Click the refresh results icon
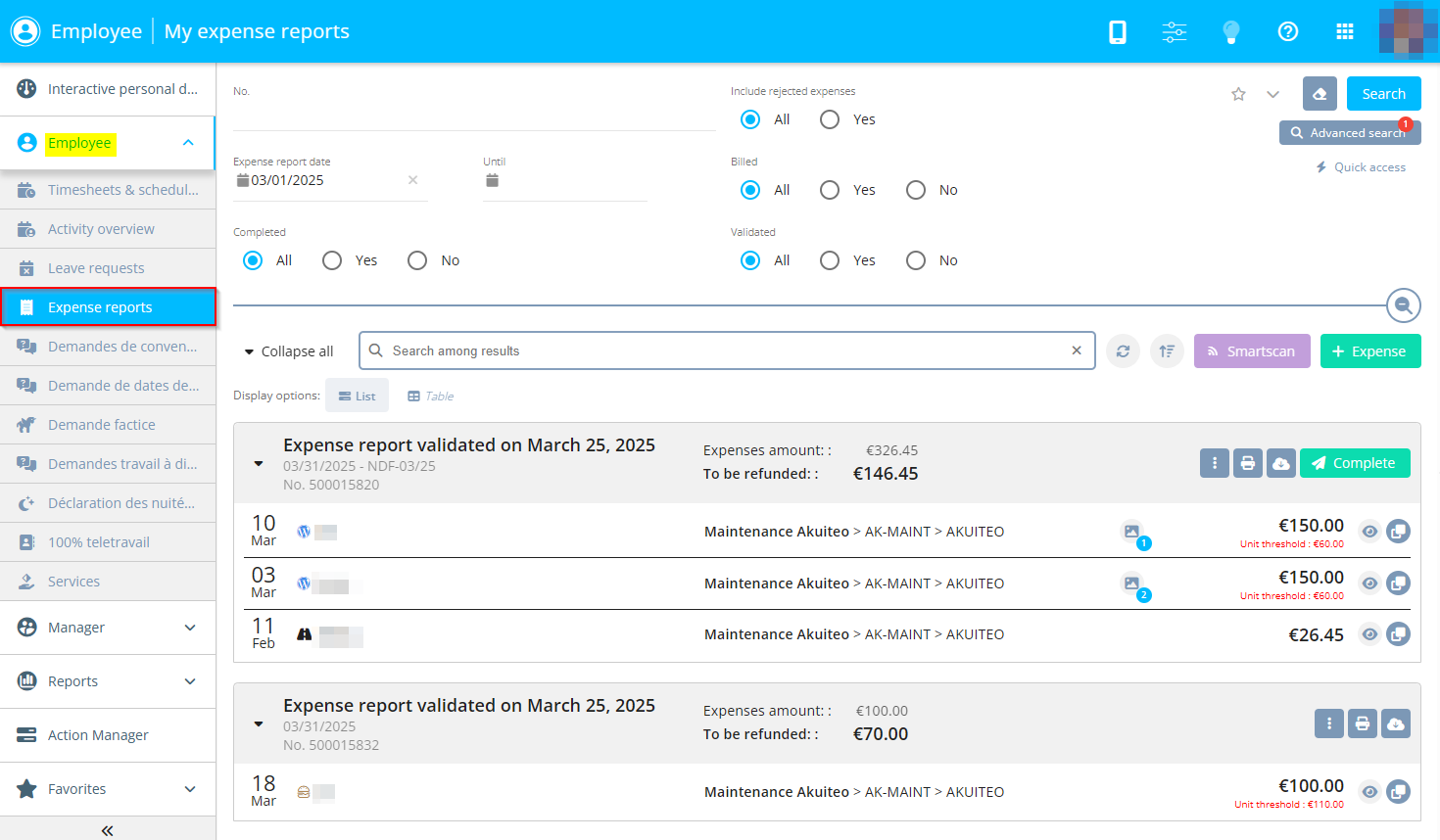 tap(1123, 351)
